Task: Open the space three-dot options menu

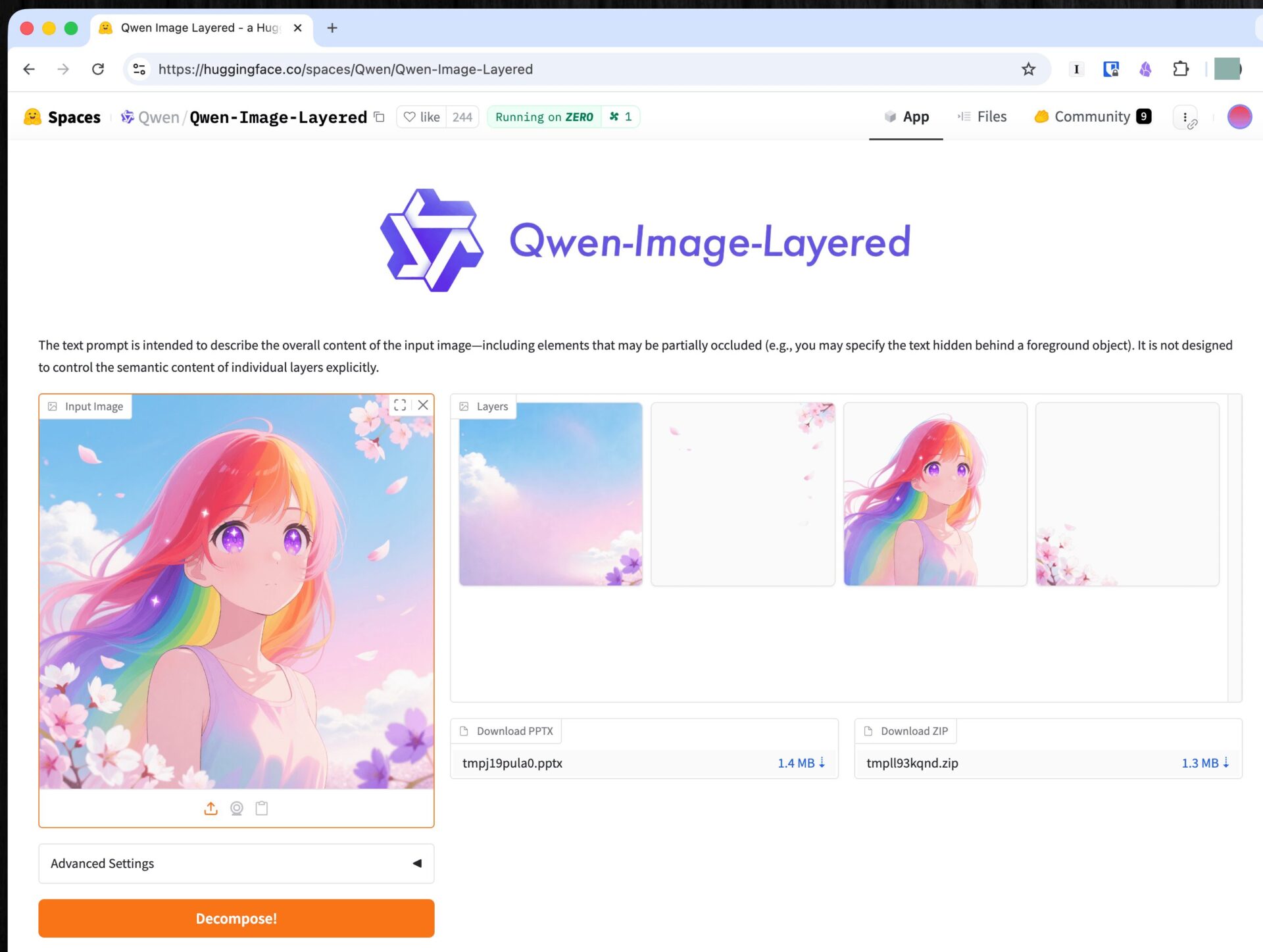Action: pos(1185,117)
